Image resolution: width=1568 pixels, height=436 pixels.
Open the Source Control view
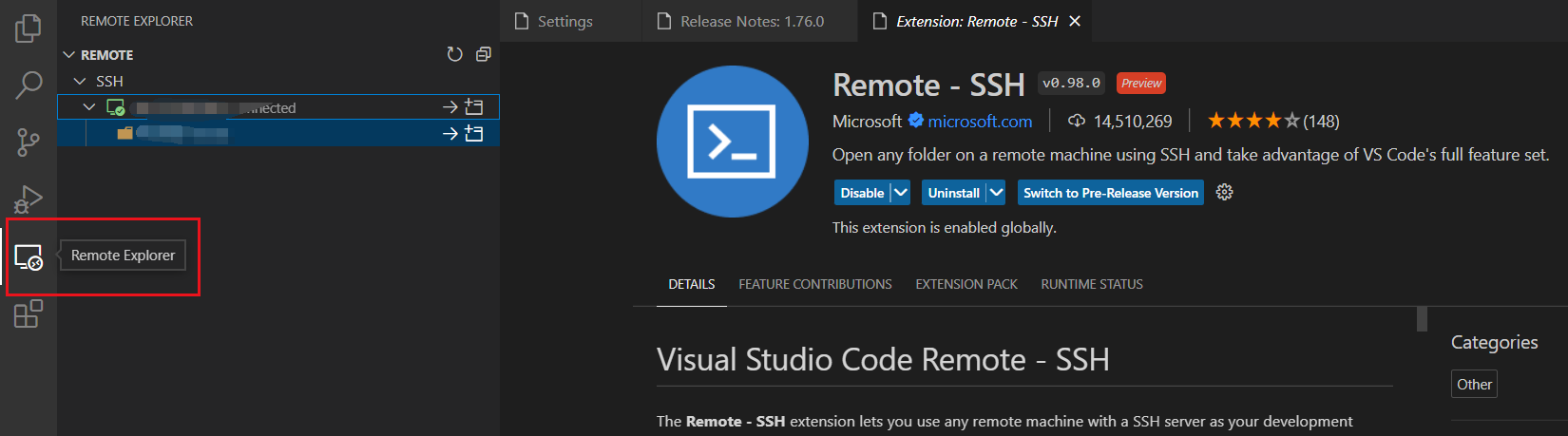tap(29, 142)
